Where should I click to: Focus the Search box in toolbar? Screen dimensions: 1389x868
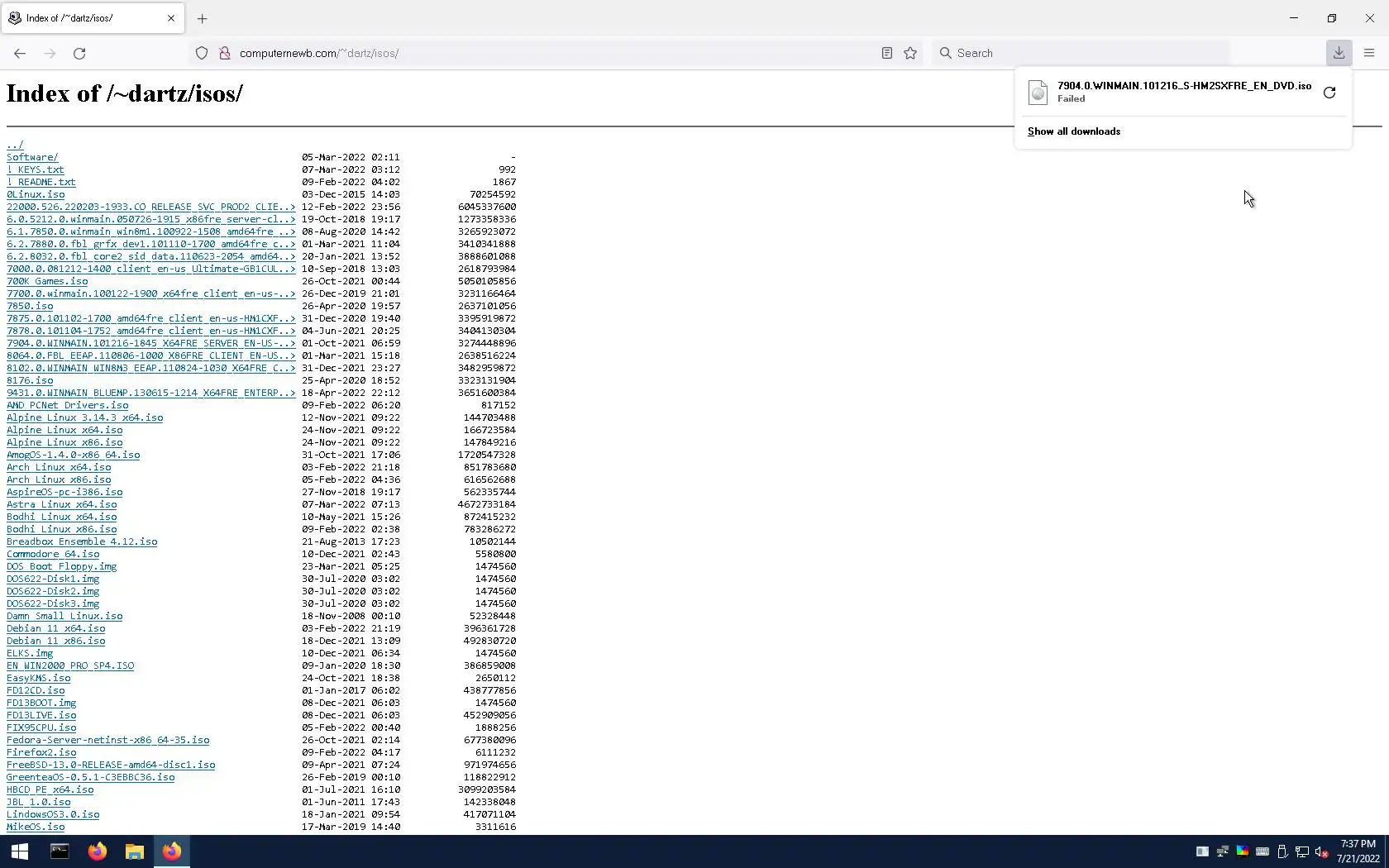point(1083,53)
